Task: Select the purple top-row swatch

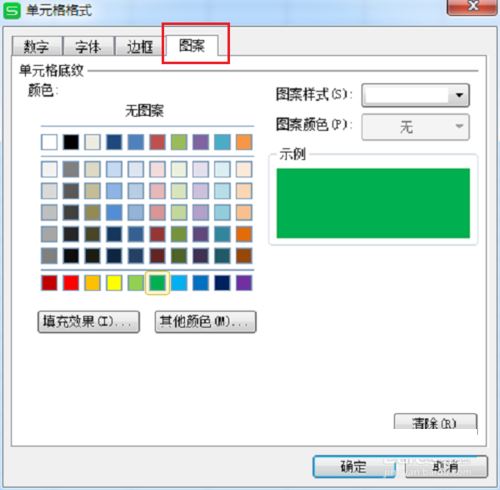Action: click(201, 142)
